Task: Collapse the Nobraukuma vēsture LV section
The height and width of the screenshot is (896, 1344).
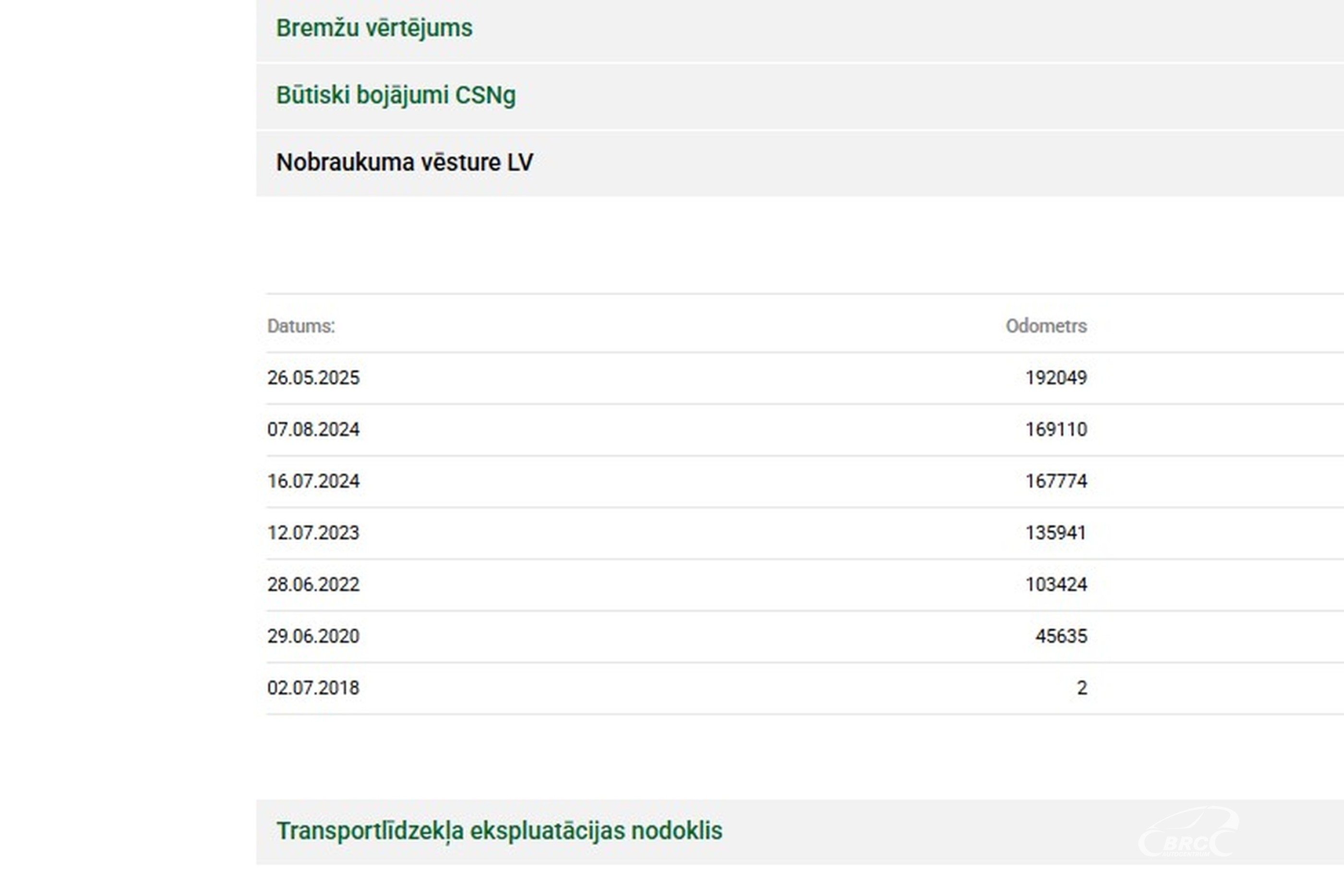Action: pyautogui.click(x=404, y=163)
